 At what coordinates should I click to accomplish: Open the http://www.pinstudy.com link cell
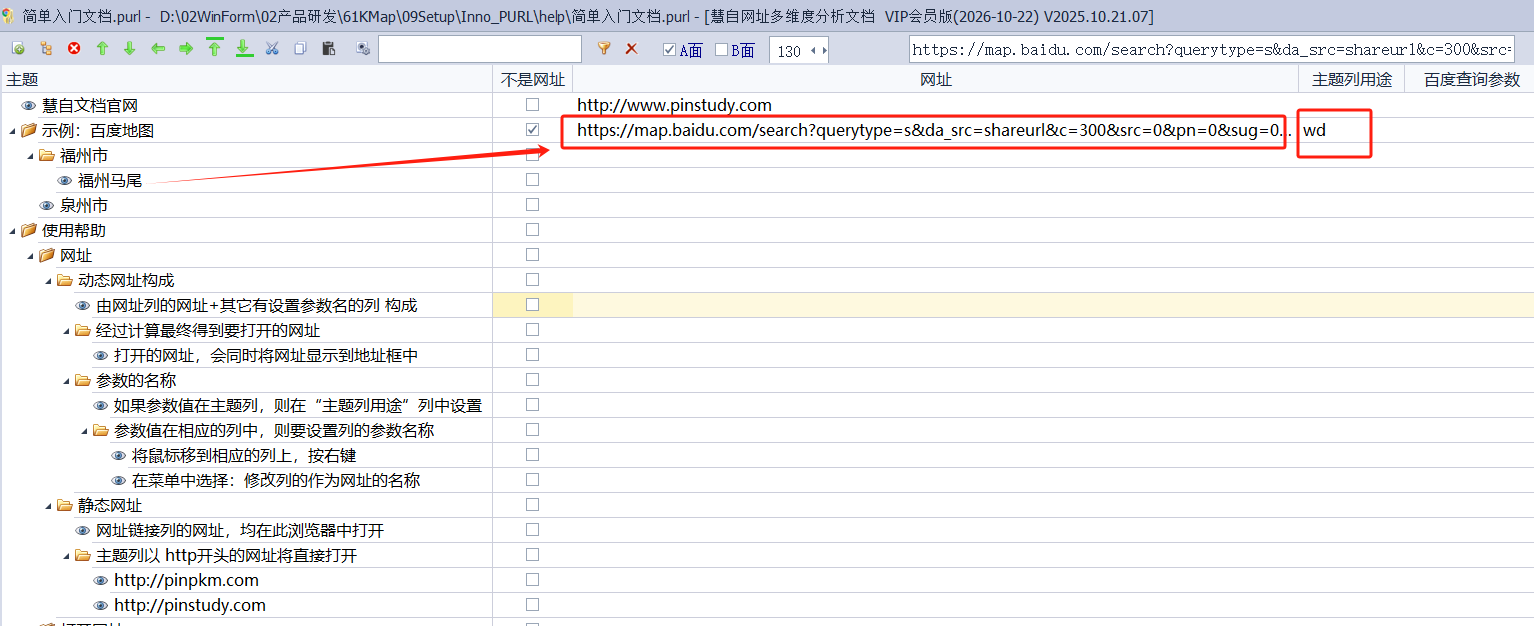[x=674, y=105]
